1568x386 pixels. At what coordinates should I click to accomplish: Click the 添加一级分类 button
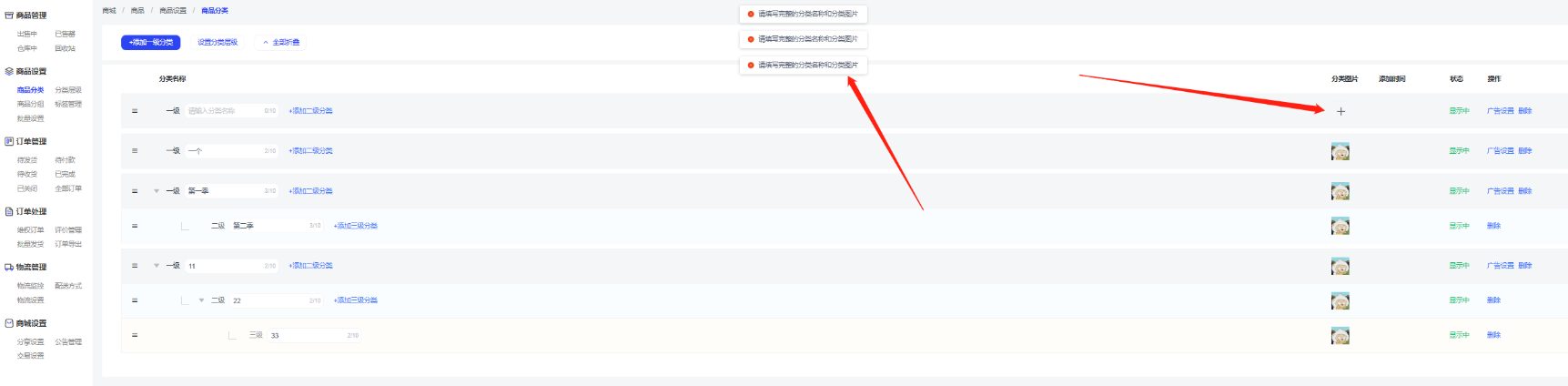click(x=151, y=43)
